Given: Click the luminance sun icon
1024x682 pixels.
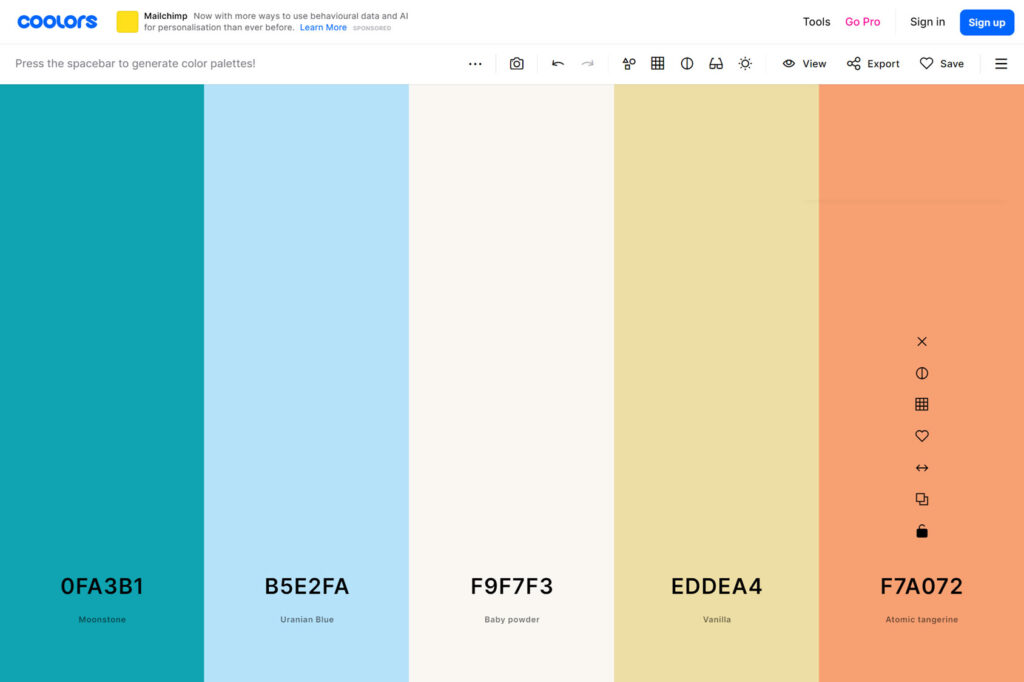Looking at the screenshot, I should point(745,63).
